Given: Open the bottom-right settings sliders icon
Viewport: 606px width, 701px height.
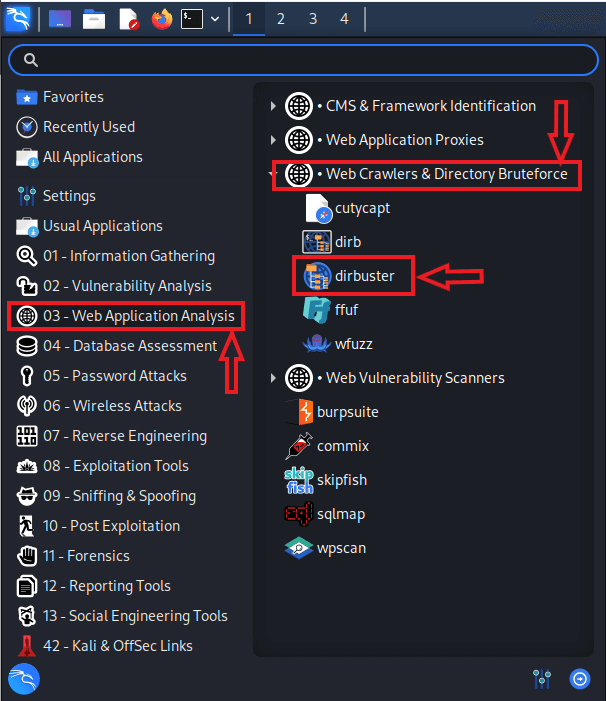Looking at the screenshot, I should pyautogui.click(x=542, y=679).
